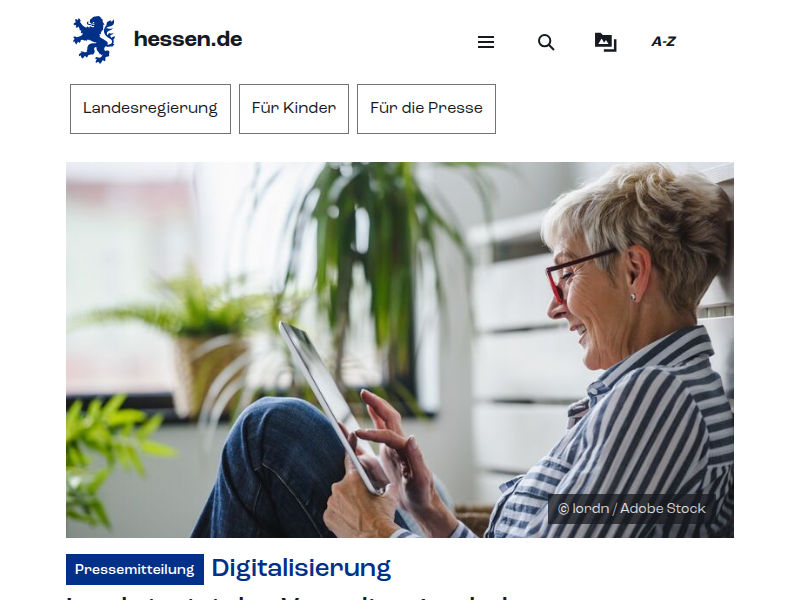Click the hero photo of woman with tablet
The height and width of the screenshot is (600, 800).
(400, 350)
